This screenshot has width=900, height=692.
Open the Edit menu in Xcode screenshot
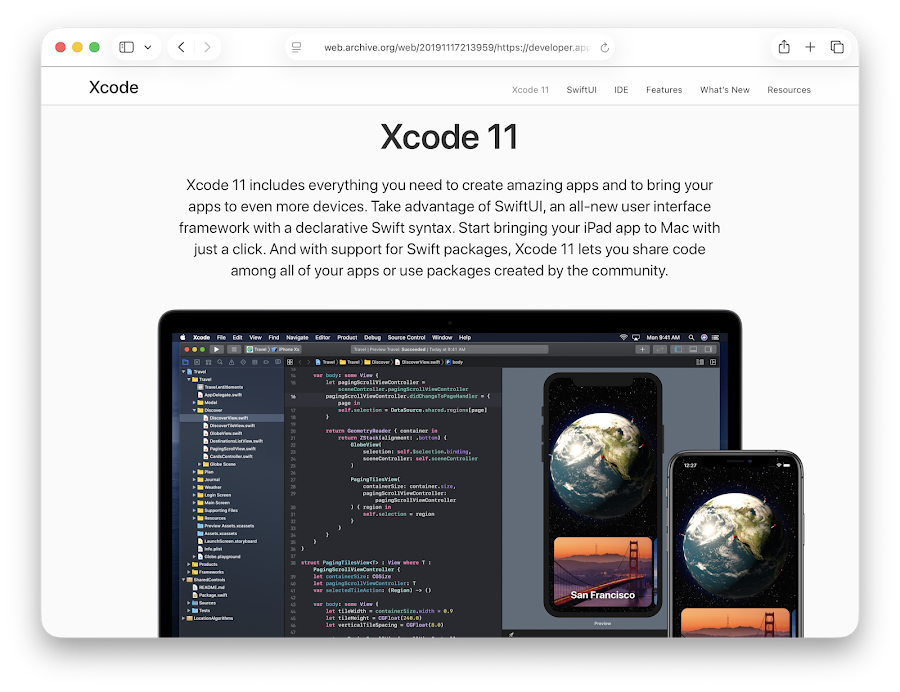tap(237, 337)
